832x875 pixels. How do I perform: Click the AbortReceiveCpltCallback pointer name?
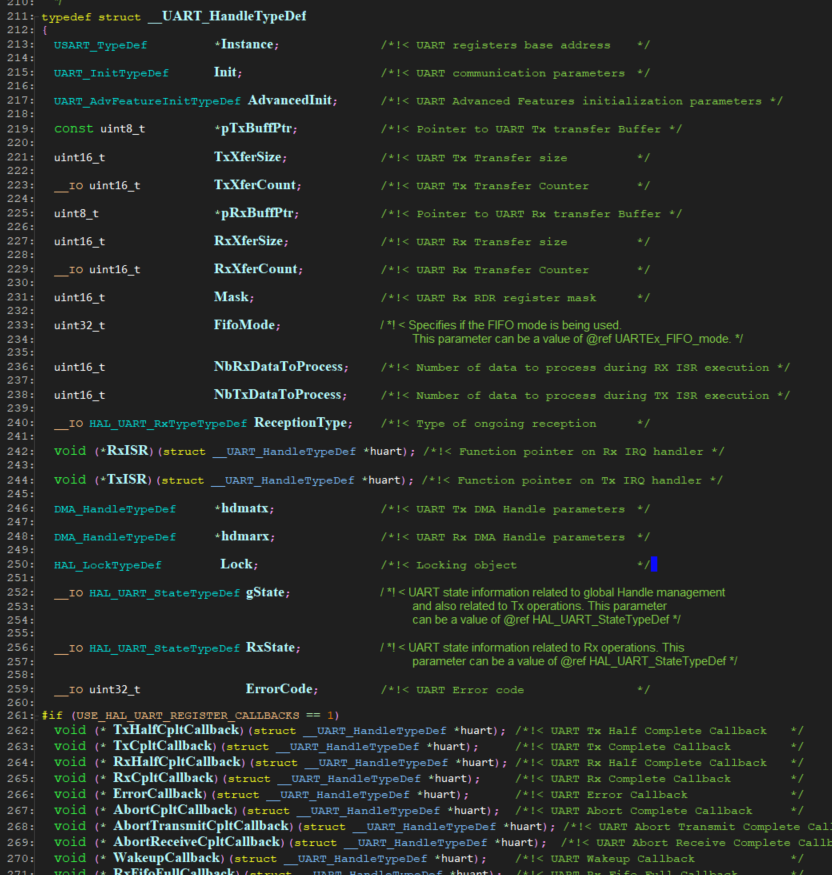tap(196, 842)
